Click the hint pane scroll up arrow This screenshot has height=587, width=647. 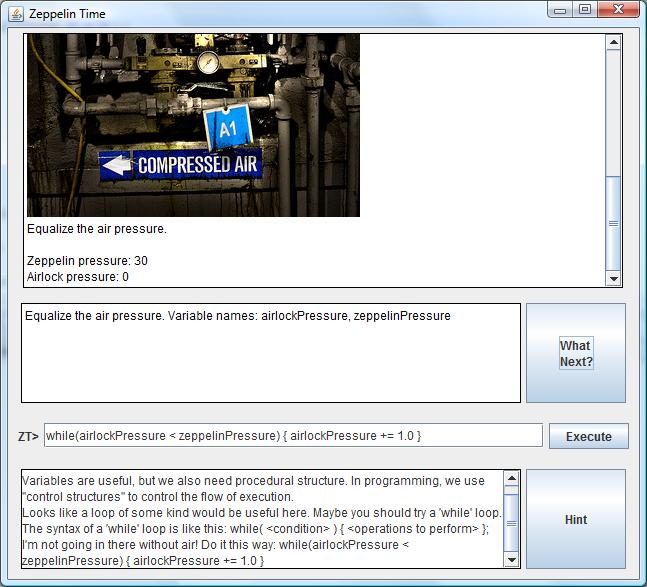pyautogui.click(x=512, y=477)
